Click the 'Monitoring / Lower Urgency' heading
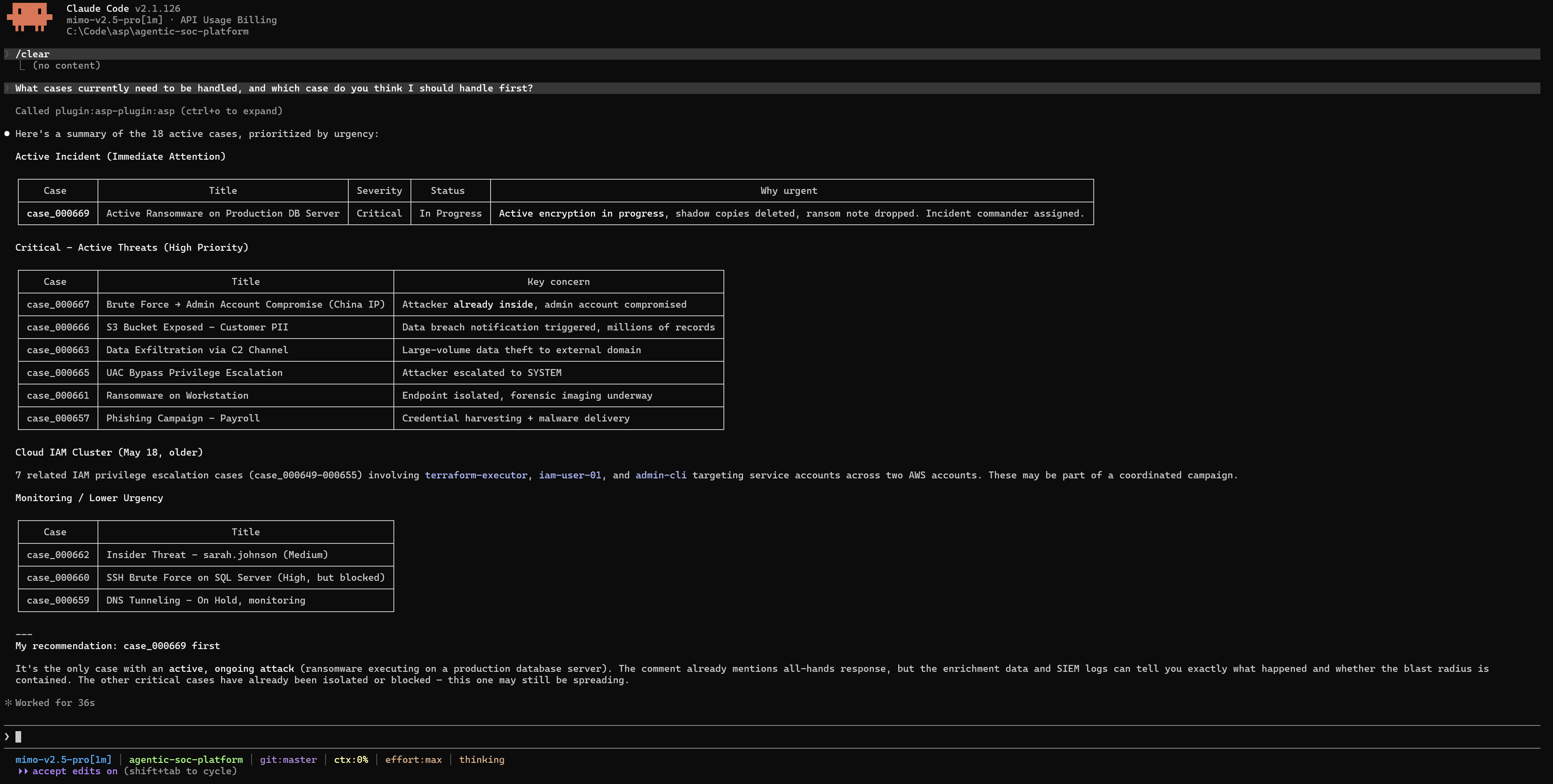Image resolution: width=1553 pixels, height=784 pixels. 89,498
